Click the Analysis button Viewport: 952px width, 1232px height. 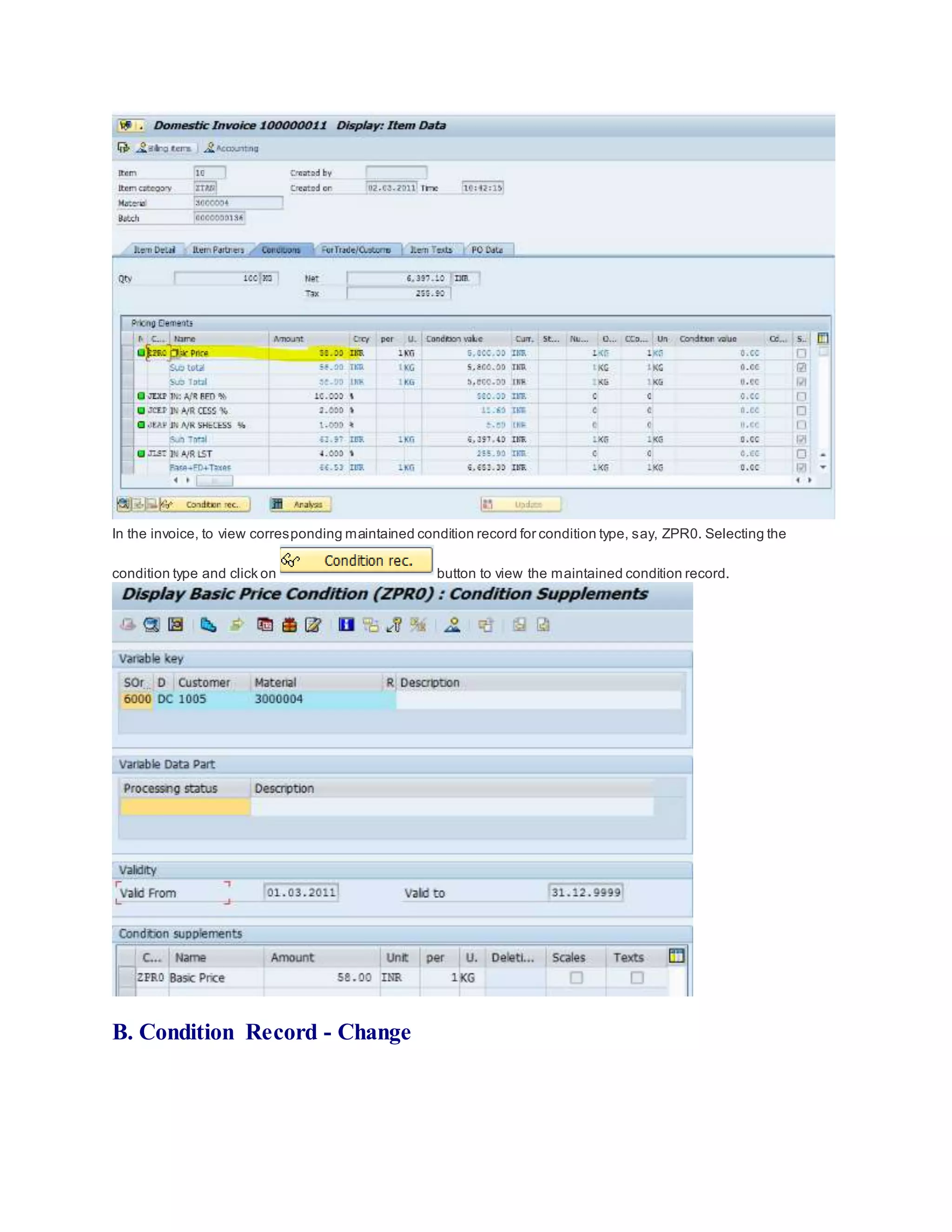click(x=301, y=504)
